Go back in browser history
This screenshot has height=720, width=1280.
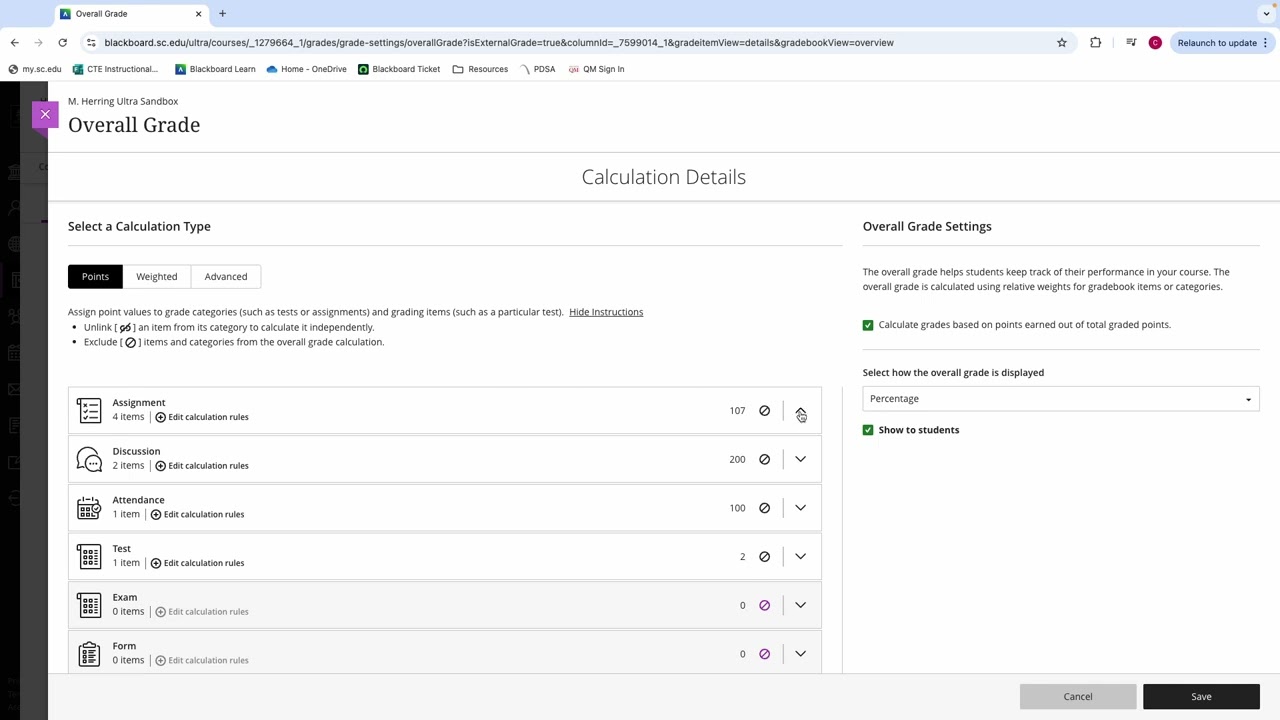click(x=14, y=43)
